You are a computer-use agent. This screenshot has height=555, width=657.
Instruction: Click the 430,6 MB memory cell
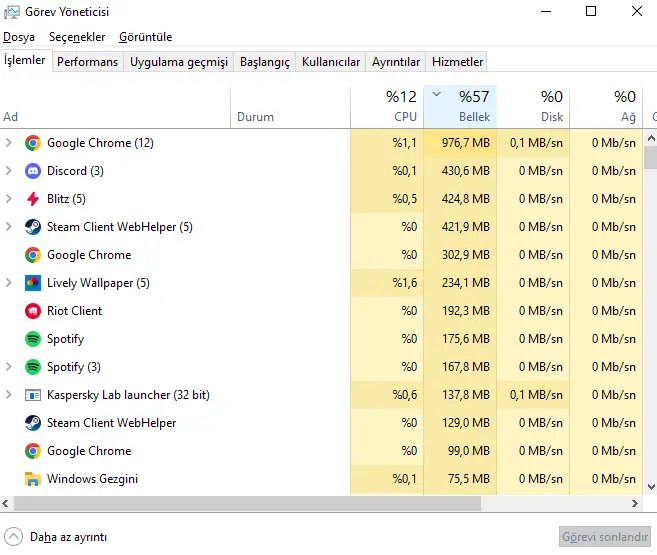[x=460, y=171]
